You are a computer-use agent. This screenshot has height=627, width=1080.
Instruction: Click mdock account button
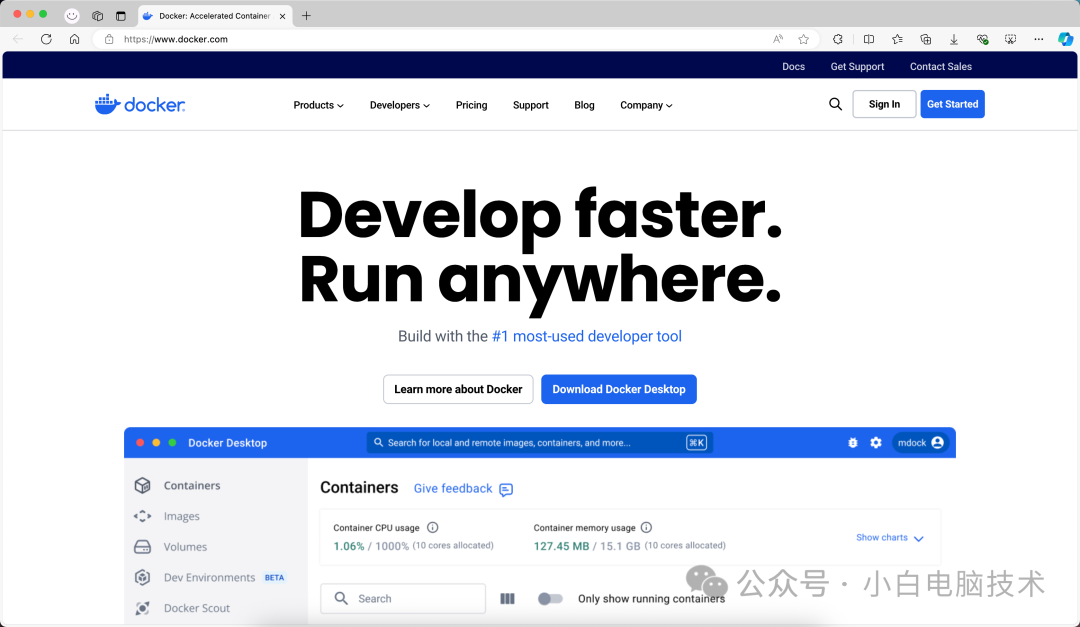click(920, 442)
